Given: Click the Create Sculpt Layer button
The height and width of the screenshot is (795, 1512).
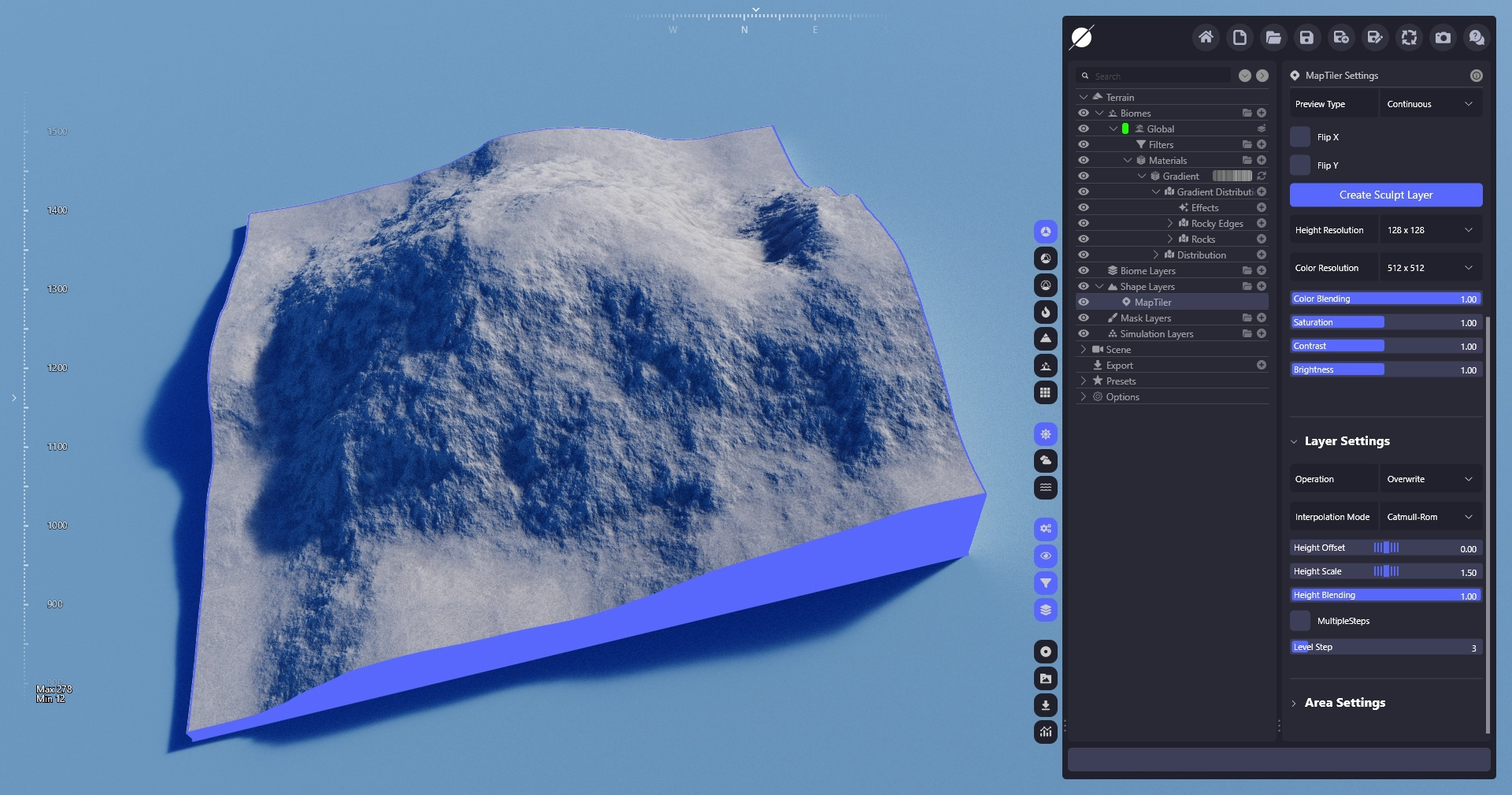Looking at the screenshot, I should click(x=1386, y=195).
